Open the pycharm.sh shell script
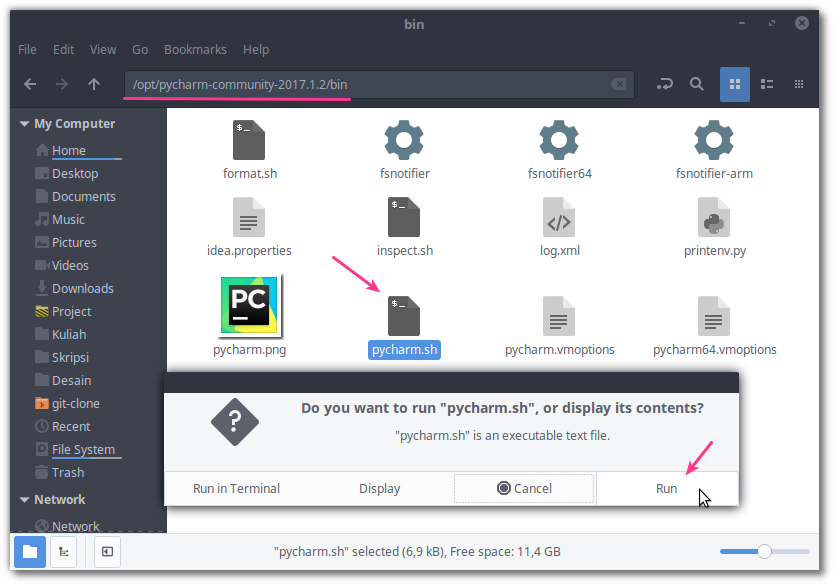Screen dimensions: 835x586 (404, 313)
